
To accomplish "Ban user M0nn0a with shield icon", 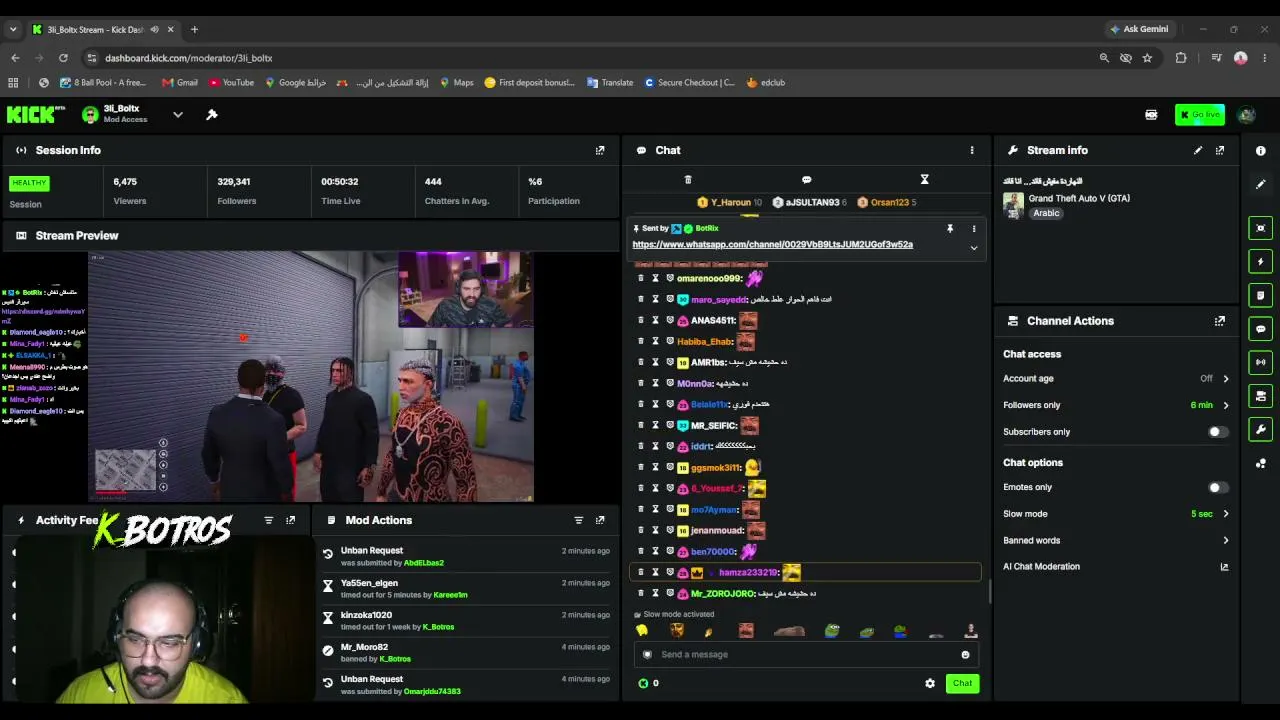I will coord(670,383).
